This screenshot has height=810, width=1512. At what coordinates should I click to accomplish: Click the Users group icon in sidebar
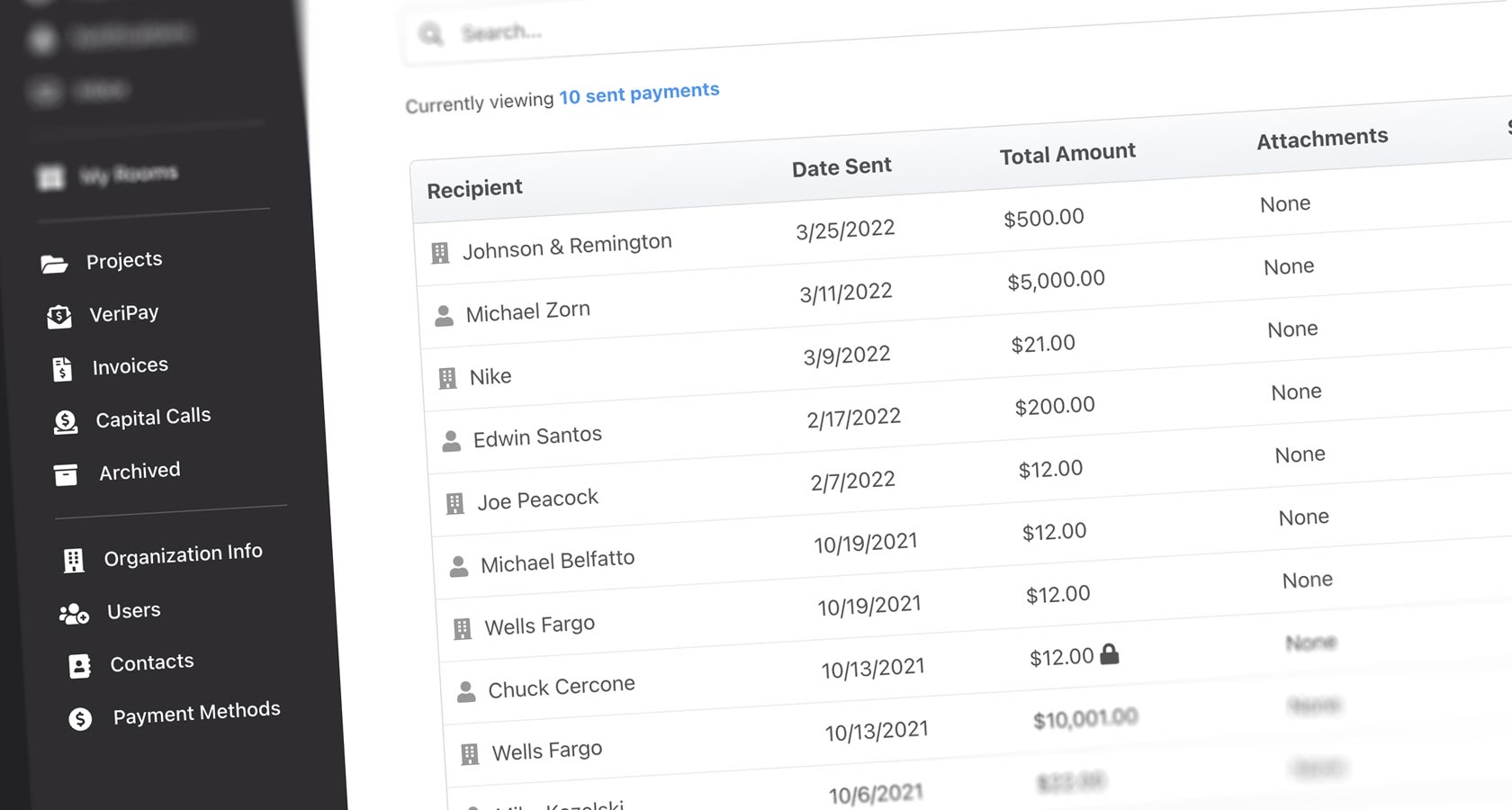(x=74, y=614)
